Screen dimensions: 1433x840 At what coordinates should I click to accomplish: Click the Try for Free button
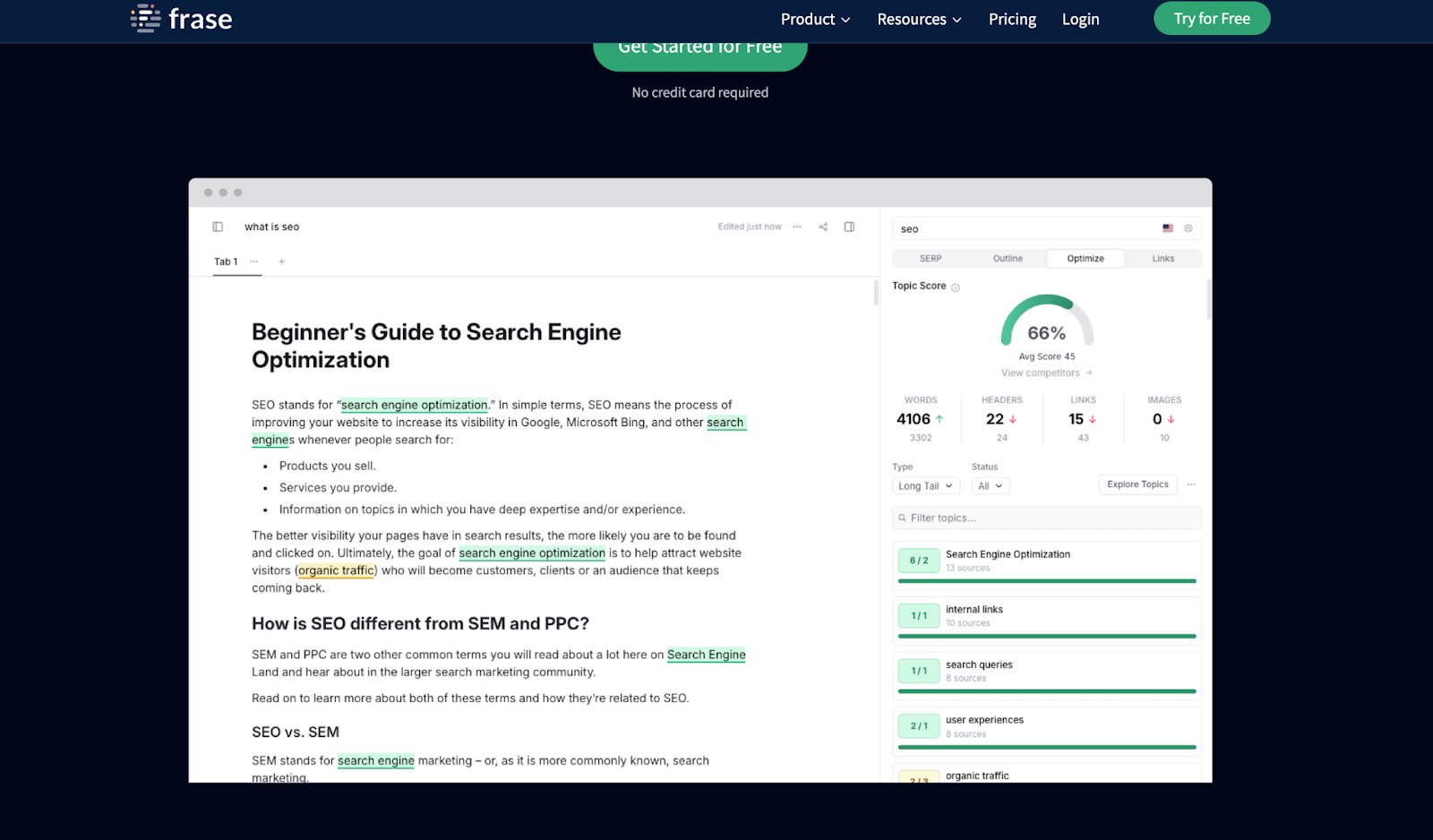(x=1212, y=18)
